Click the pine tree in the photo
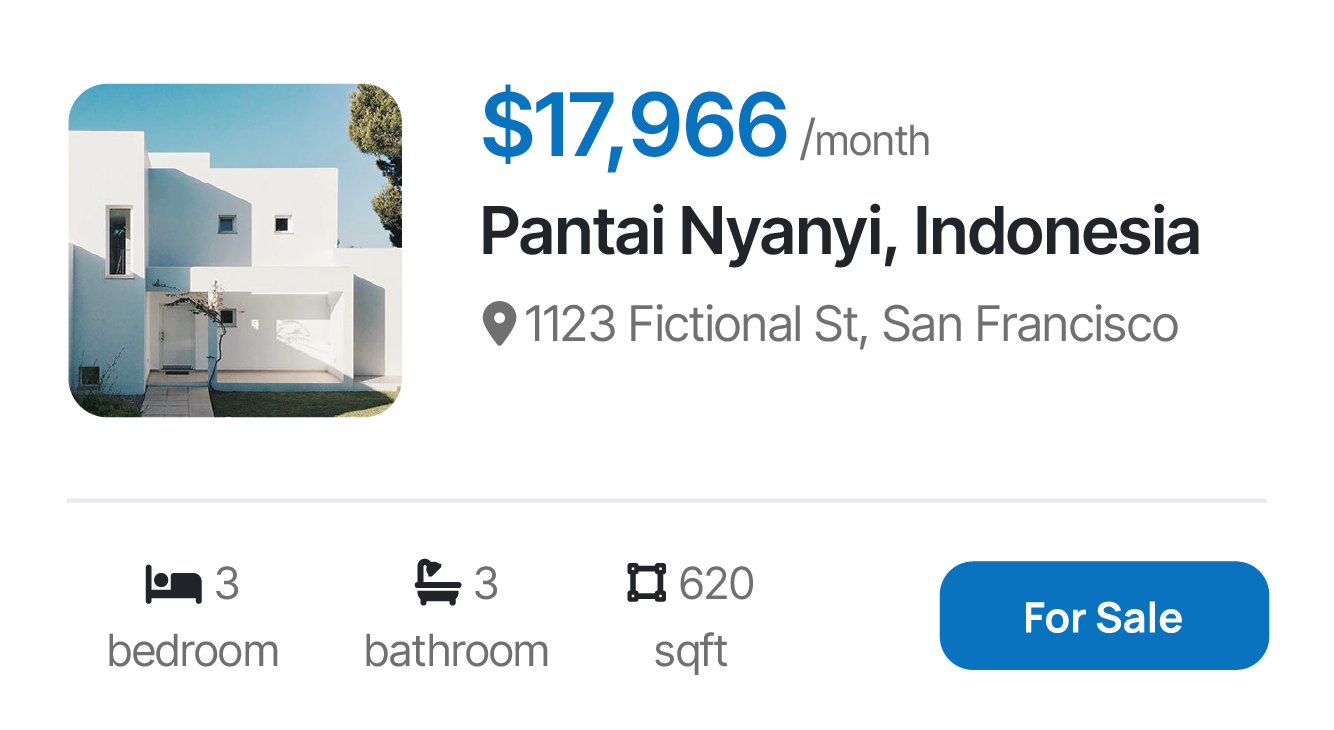 (378, 160)
